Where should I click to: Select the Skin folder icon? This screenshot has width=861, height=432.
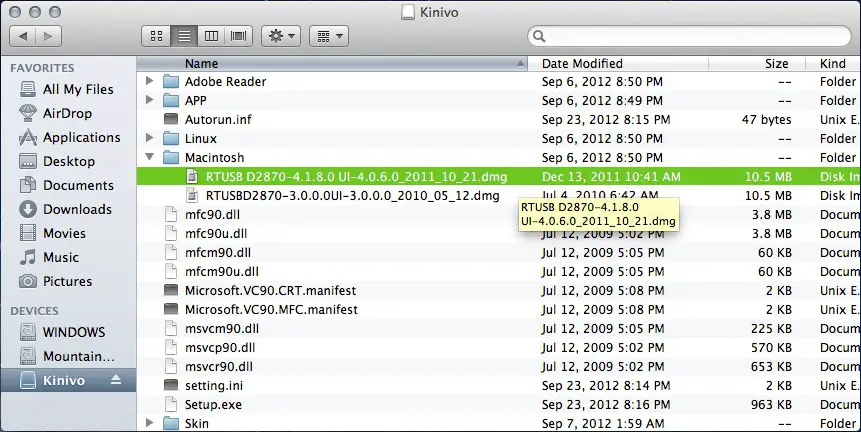coord(171,423)
